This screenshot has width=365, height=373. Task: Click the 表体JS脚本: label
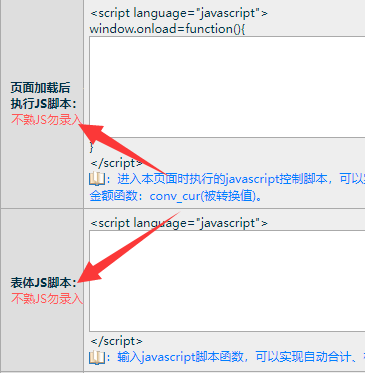point(44,283)
